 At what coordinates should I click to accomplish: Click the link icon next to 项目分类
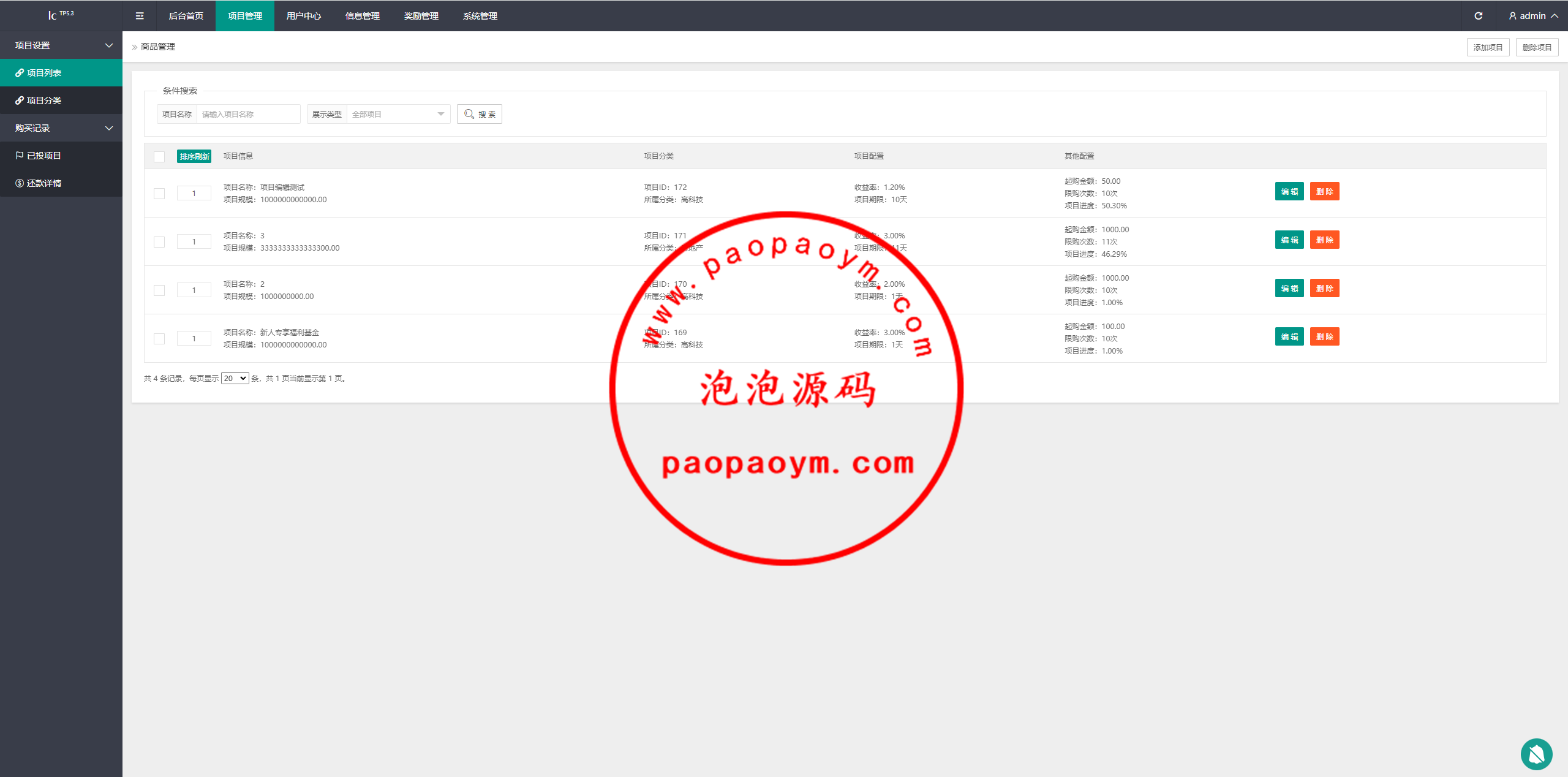point(20,100)
